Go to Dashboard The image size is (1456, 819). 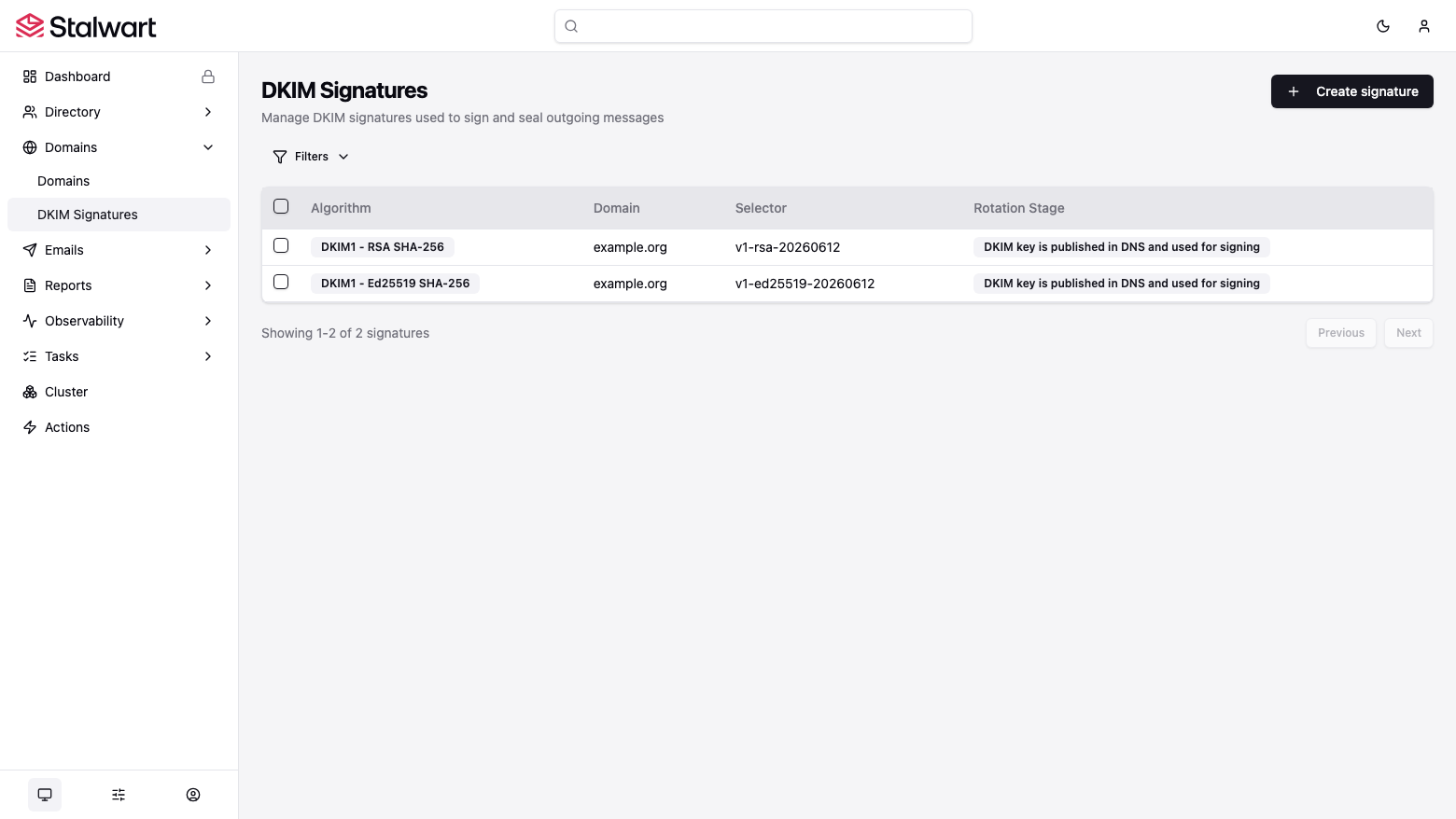[119, 76]
